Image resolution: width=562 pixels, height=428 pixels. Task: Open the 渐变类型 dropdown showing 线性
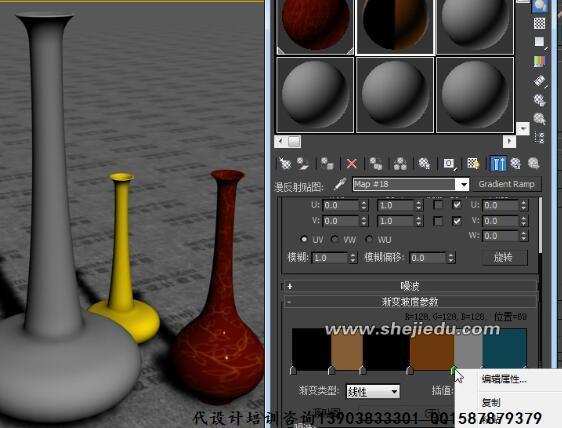pyautogui.click(x=373, y=391)
